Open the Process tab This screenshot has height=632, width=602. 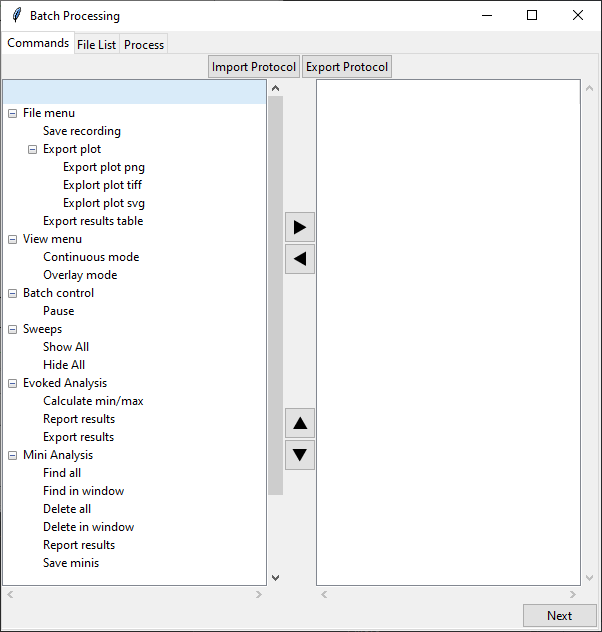coord(144,44)
